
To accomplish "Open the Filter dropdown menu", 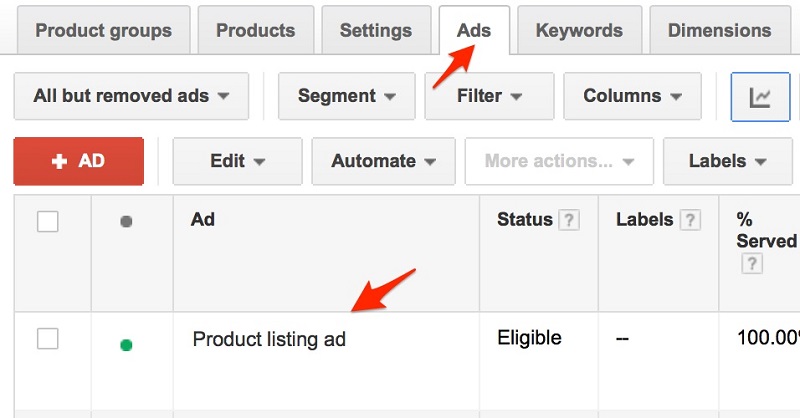I will click(489, 97).
